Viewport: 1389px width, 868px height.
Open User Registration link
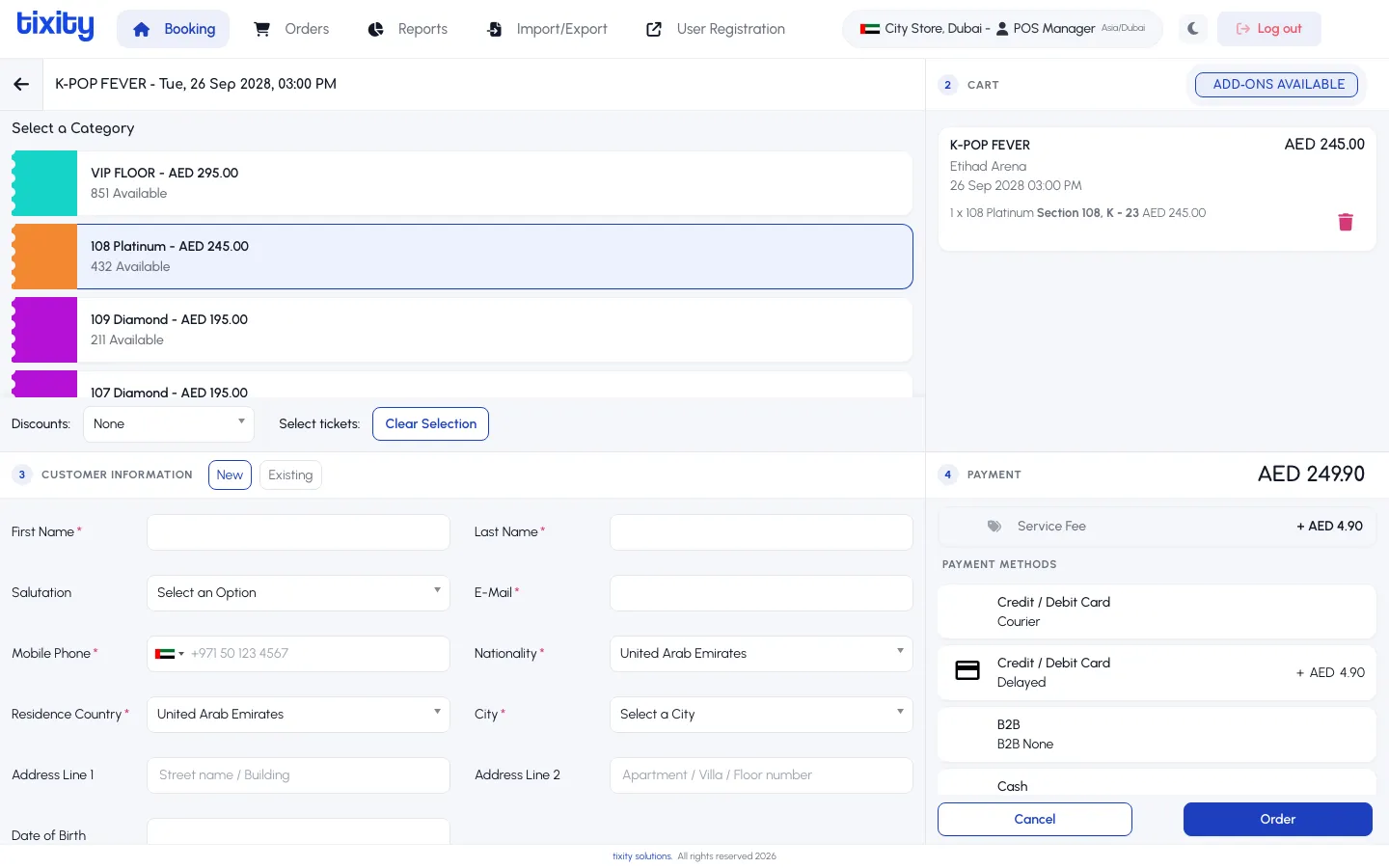(716, 29)
